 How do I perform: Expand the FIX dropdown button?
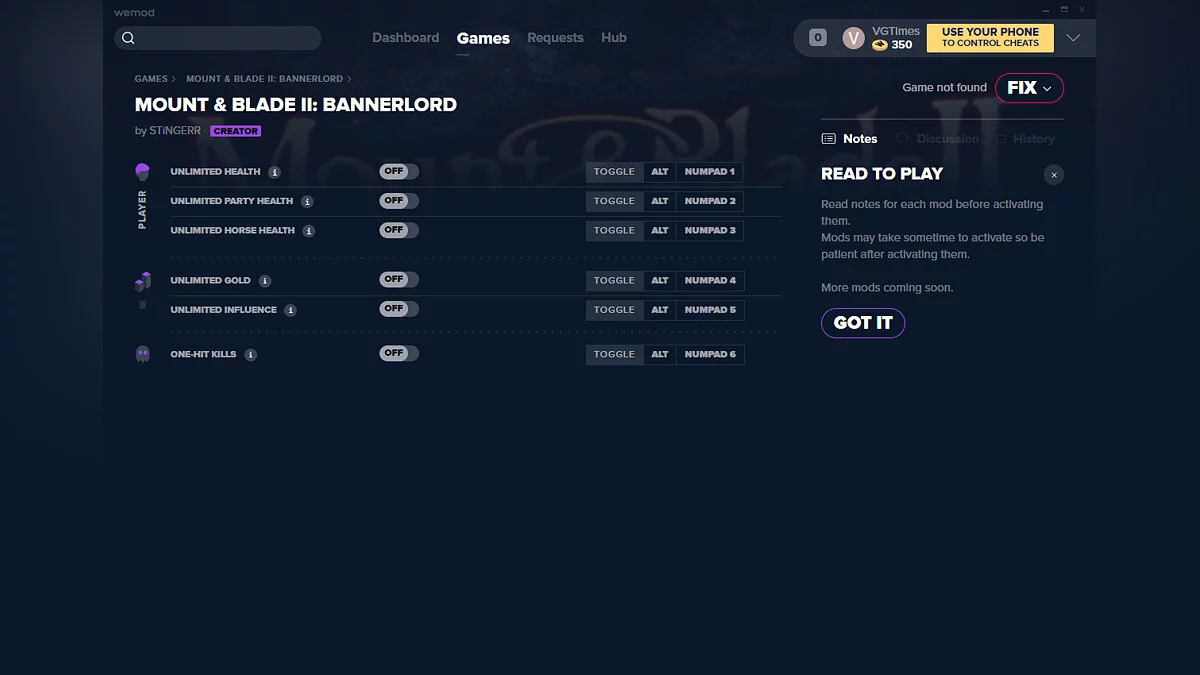point(1029,88)
